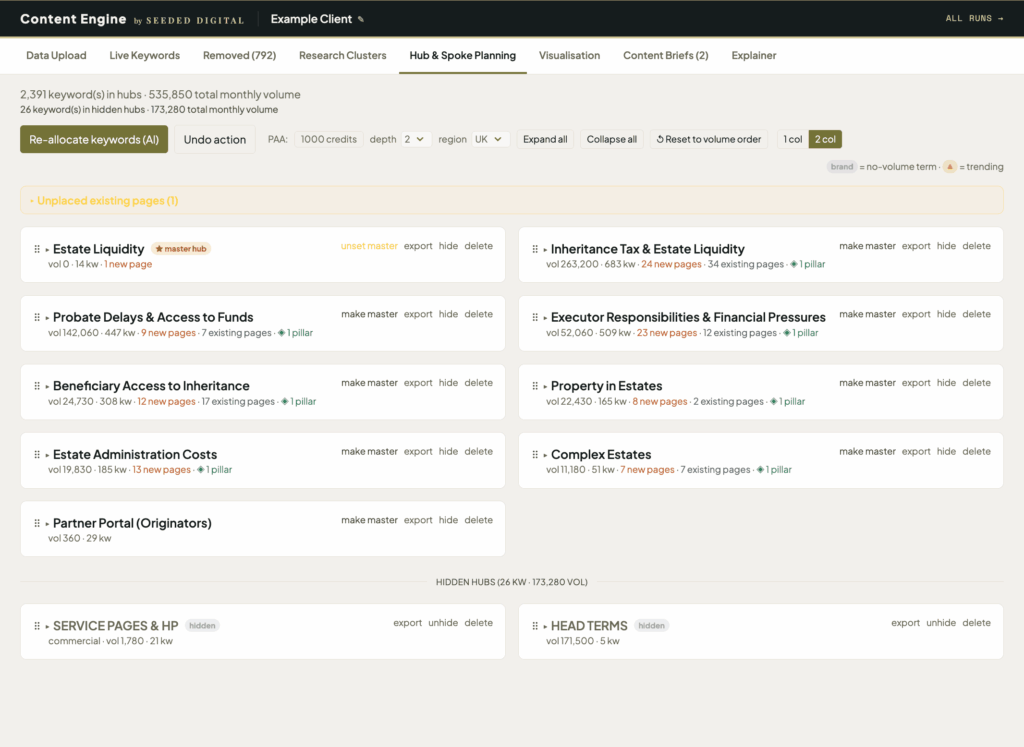Click drag handle for Inheritance Tax & Estate Liquidity
Viewport: 1024px width, 747px height.
point(535,249)
